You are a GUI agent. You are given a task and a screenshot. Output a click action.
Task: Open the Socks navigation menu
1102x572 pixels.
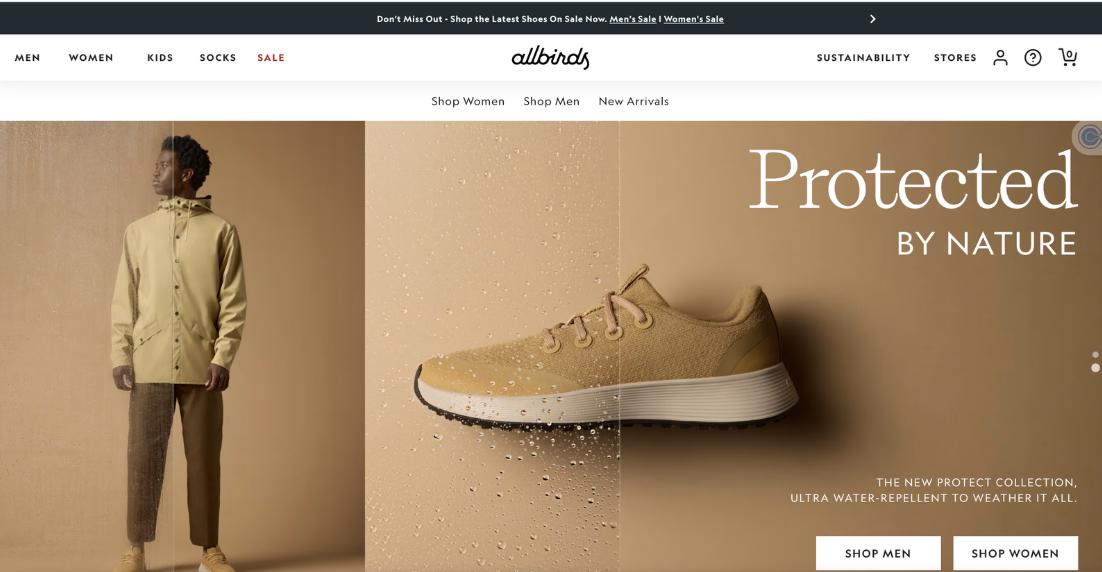pos(218,58)
